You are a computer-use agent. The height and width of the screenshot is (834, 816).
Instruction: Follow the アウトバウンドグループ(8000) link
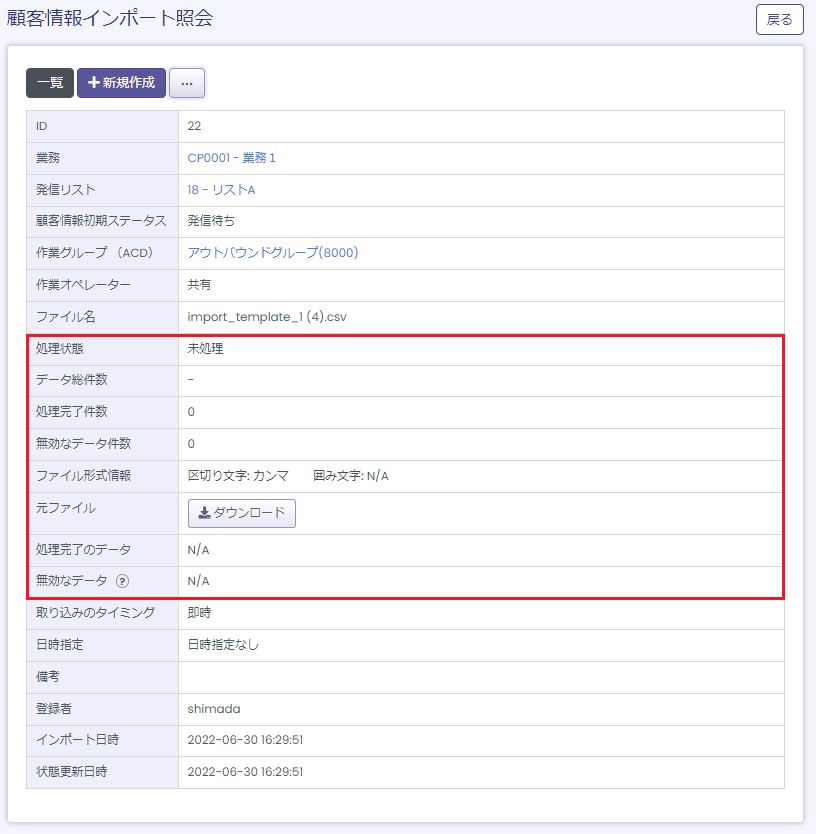pos(272,253)
